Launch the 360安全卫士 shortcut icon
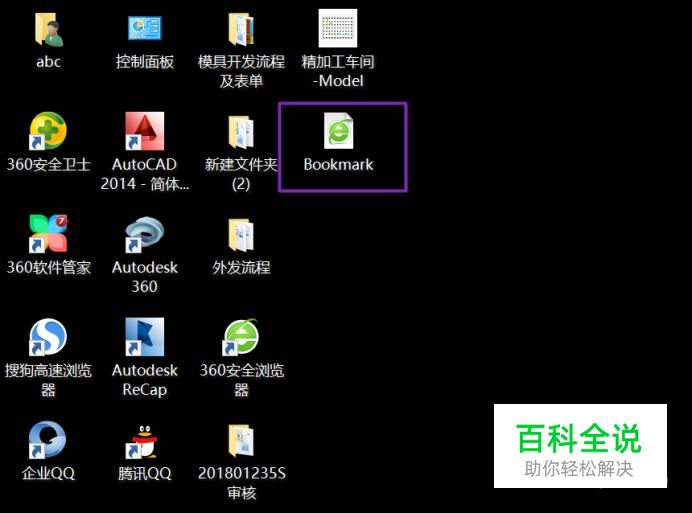692x513 pixels. (48, 131)
